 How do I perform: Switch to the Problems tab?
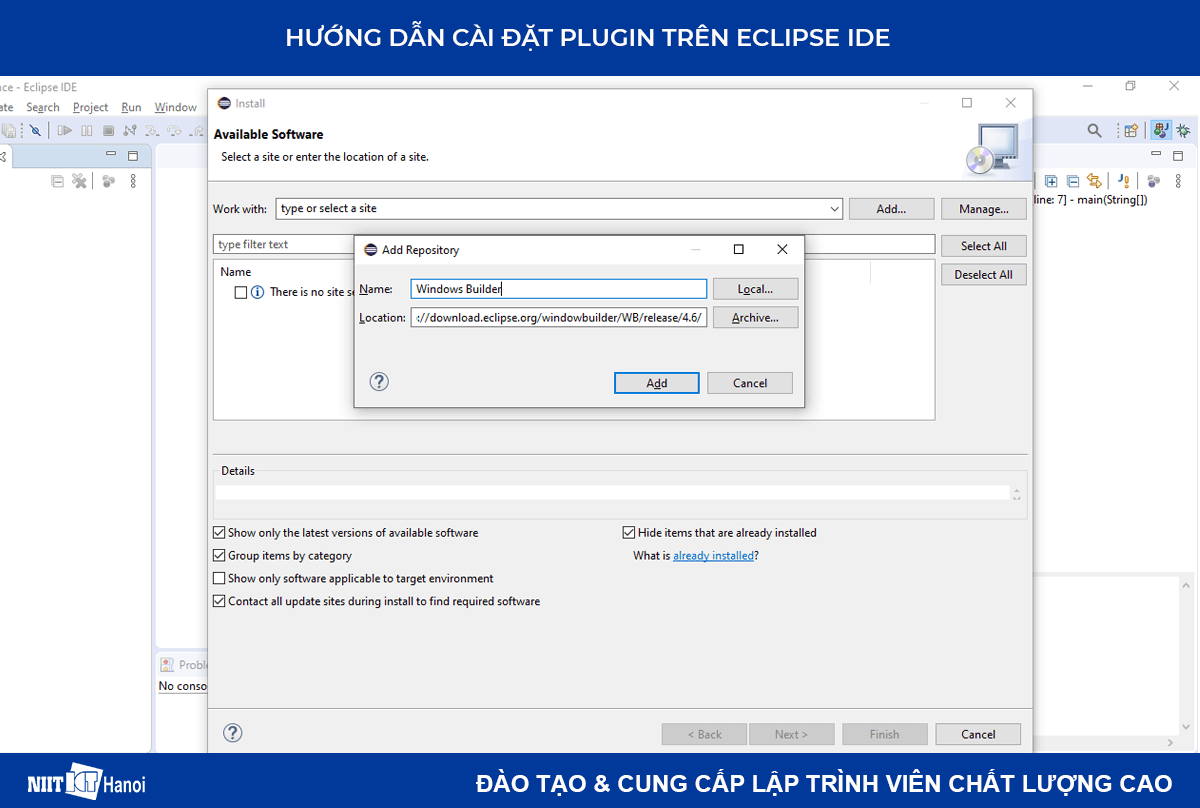pyautogui.click(x=182, y=664)
